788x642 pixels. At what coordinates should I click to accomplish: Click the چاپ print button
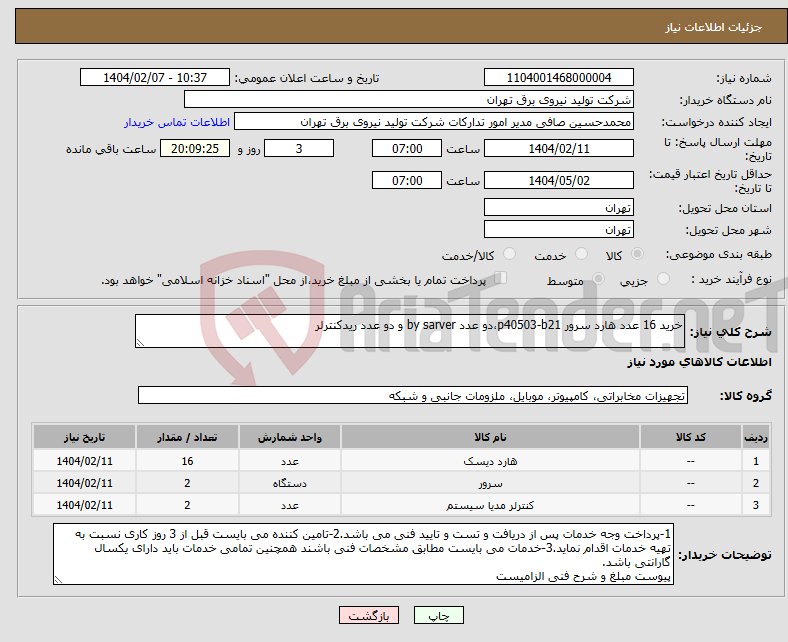(438, 615)
